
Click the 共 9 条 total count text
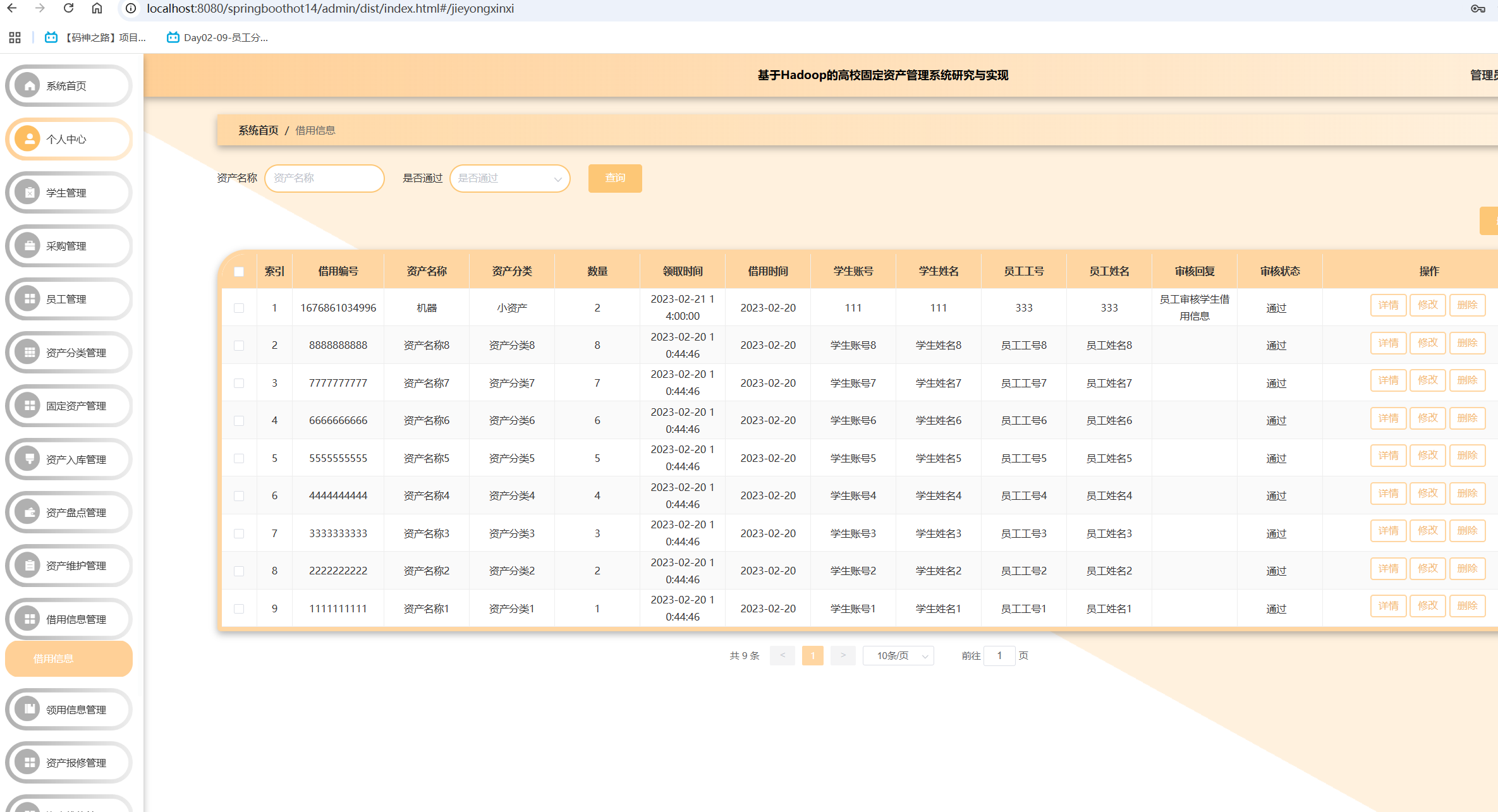pyautogui.click(x=744, y=655)
